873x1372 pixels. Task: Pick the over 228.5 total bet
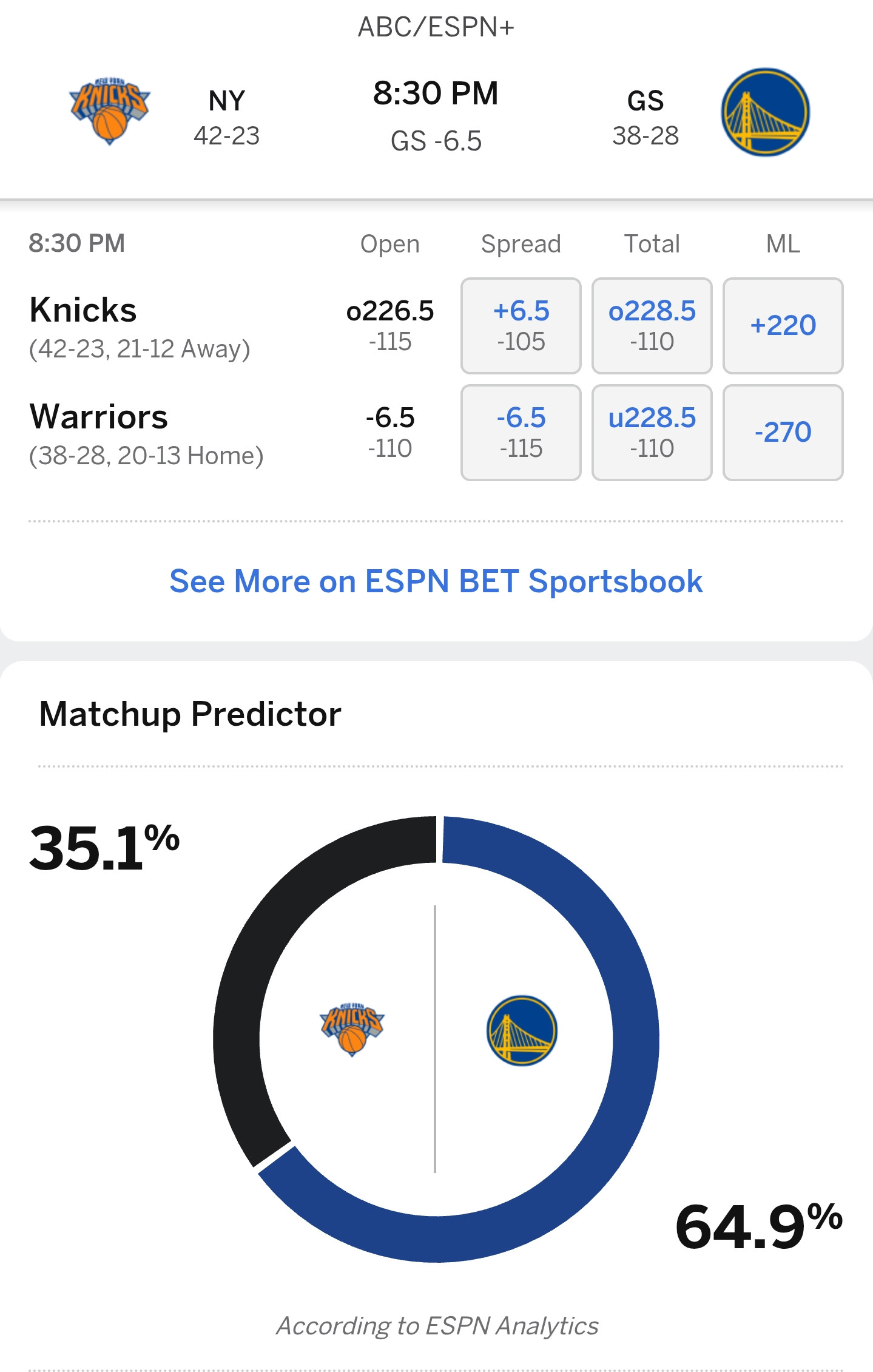652,326
